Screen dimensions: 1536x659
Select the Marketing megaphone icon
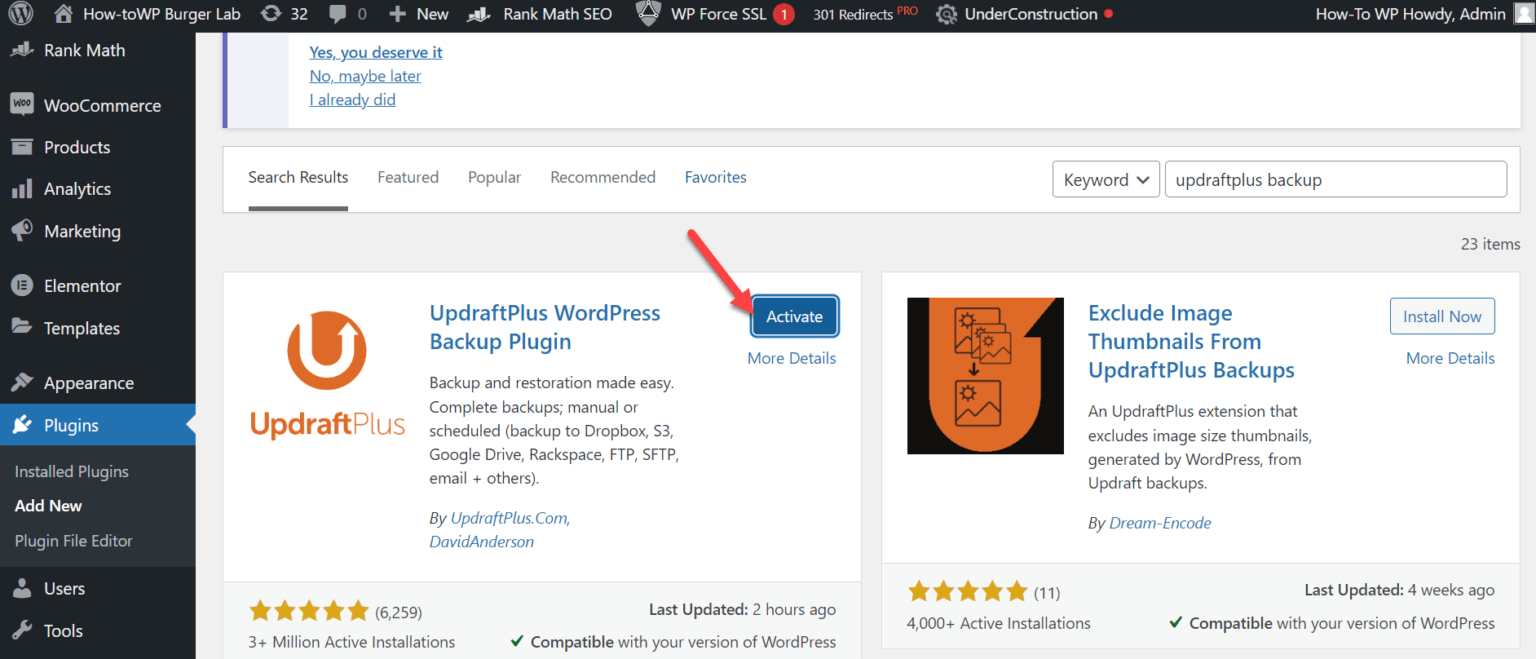(x=21, y=231)
